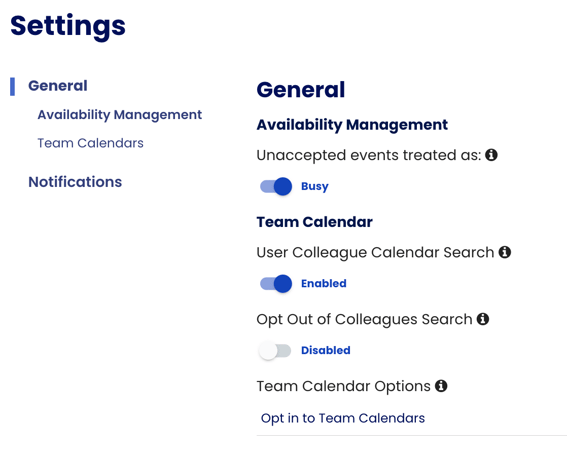The image size is (567, 459).
Task: Click info icon beside Unaccepted events treated as
Action: pyautogui.click(x=491, y=155)
